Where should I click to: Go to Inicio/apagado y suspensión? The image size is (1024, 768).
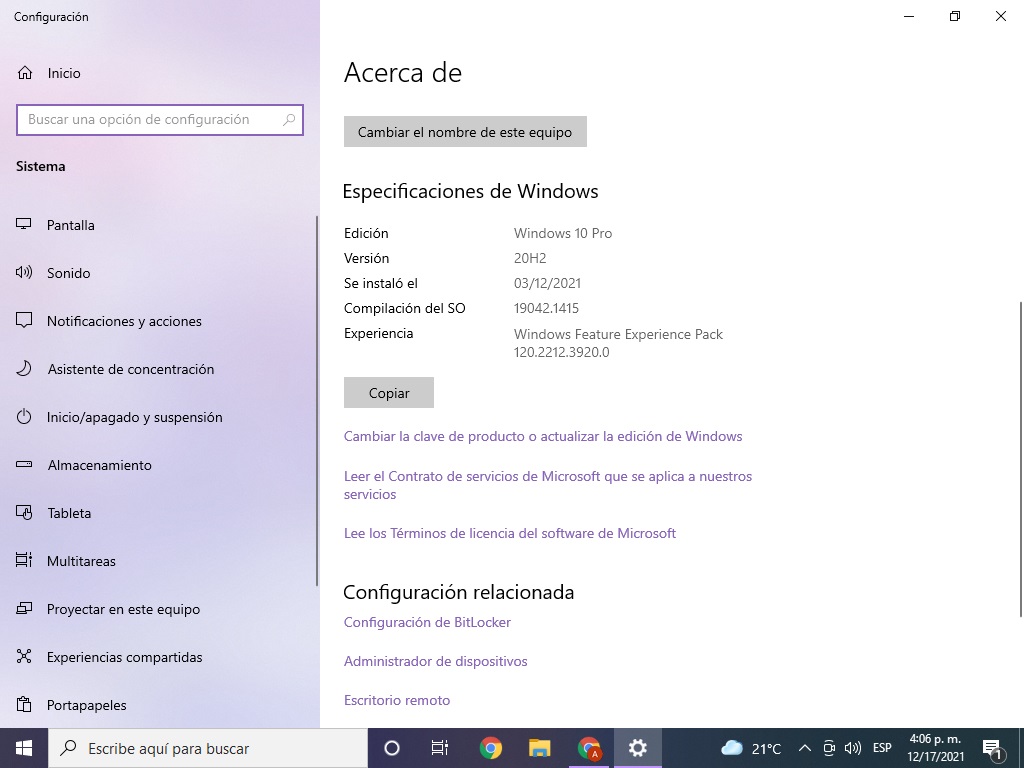coord(135,417)
